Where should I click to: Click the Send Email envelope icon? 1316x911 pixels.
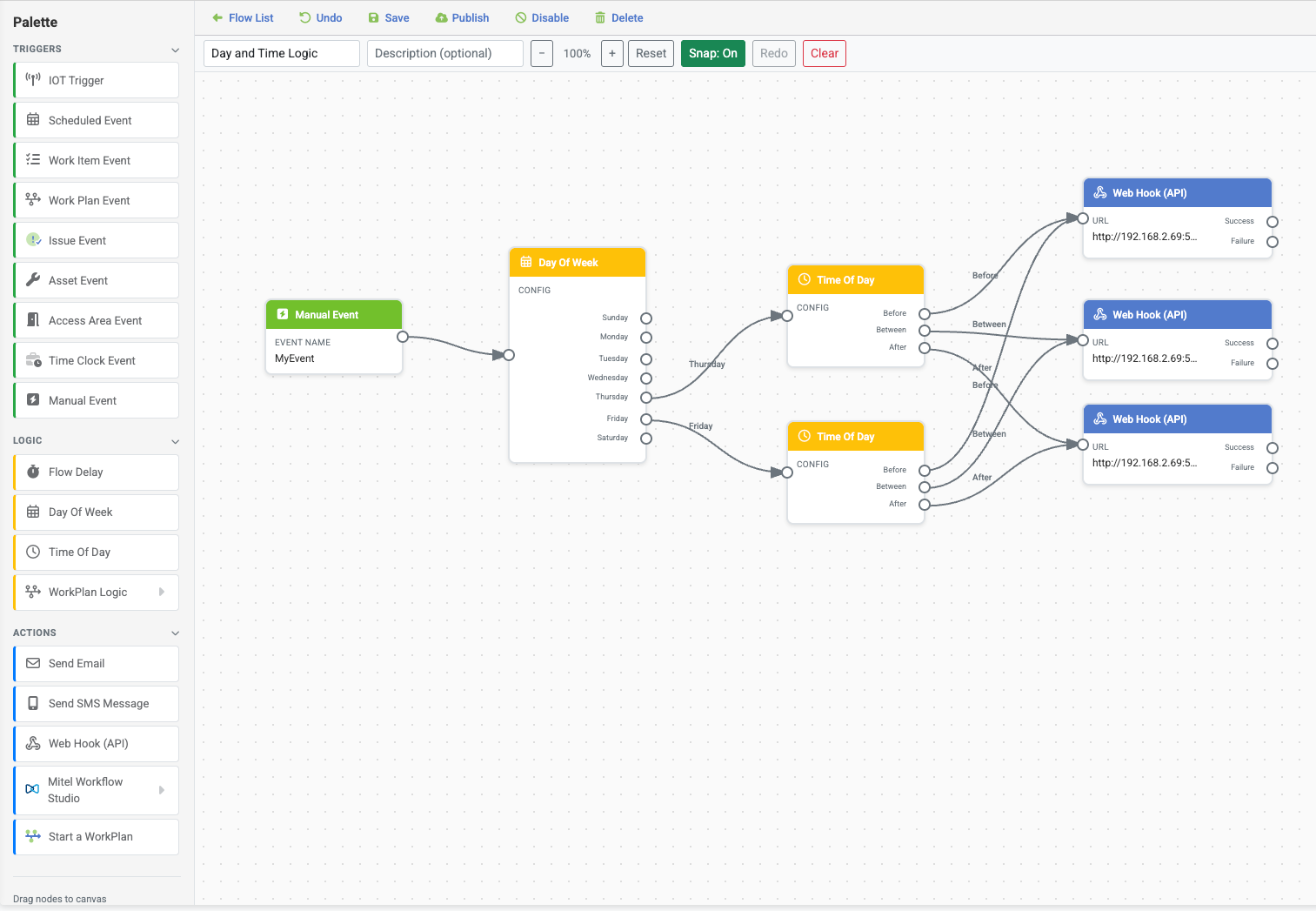point(33,663)
